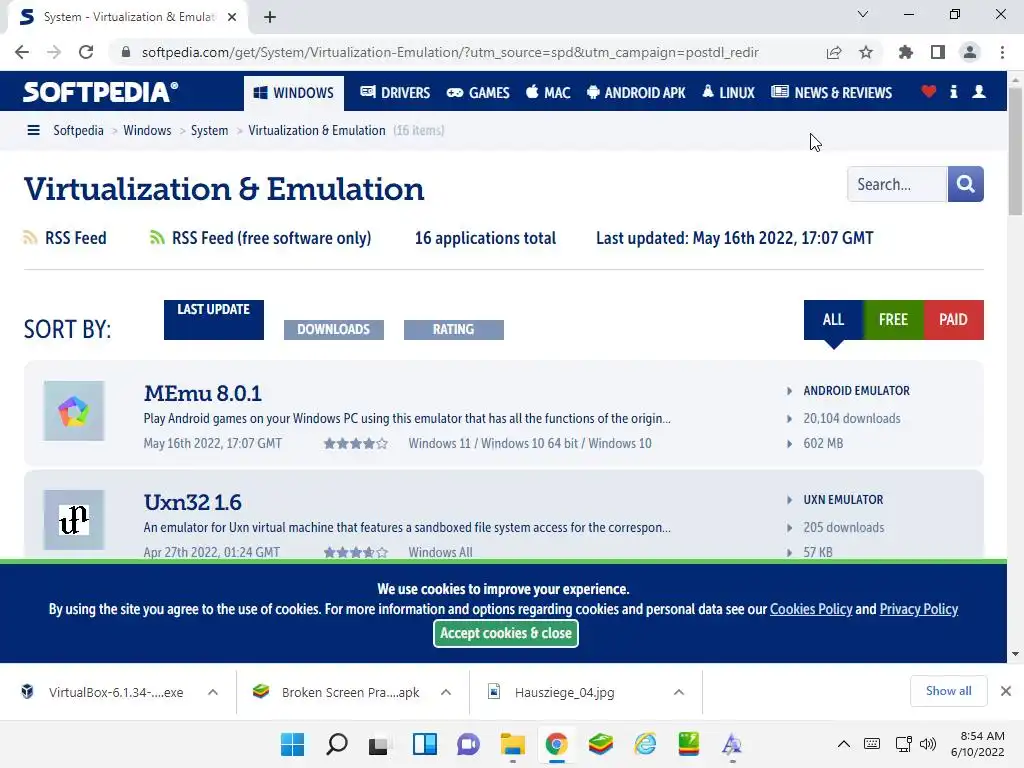Click the magnifier search button
The width and height of the screenshot is (1024, 768).
point(965,184)
